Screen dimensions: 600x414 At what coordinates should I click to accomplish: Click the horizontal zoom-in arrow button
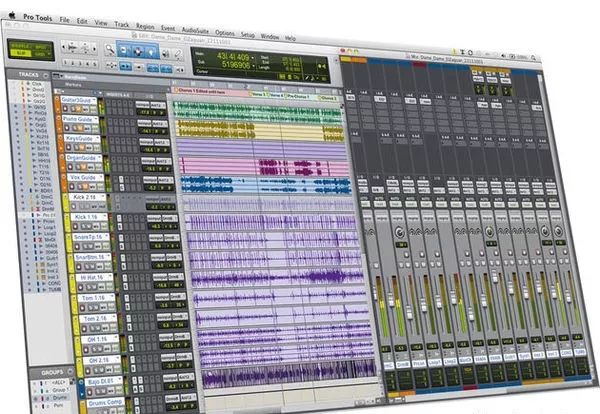coord(94,49)
